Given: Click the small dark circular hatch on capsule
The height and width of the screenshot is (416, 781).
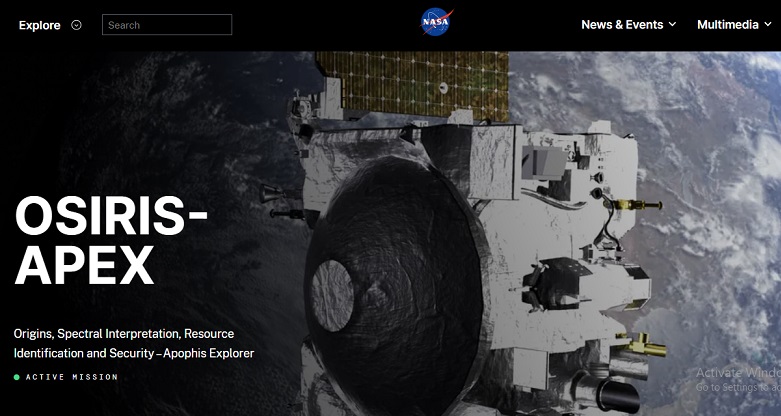Looking at the screenshot, I should click(x=332, y=294).
